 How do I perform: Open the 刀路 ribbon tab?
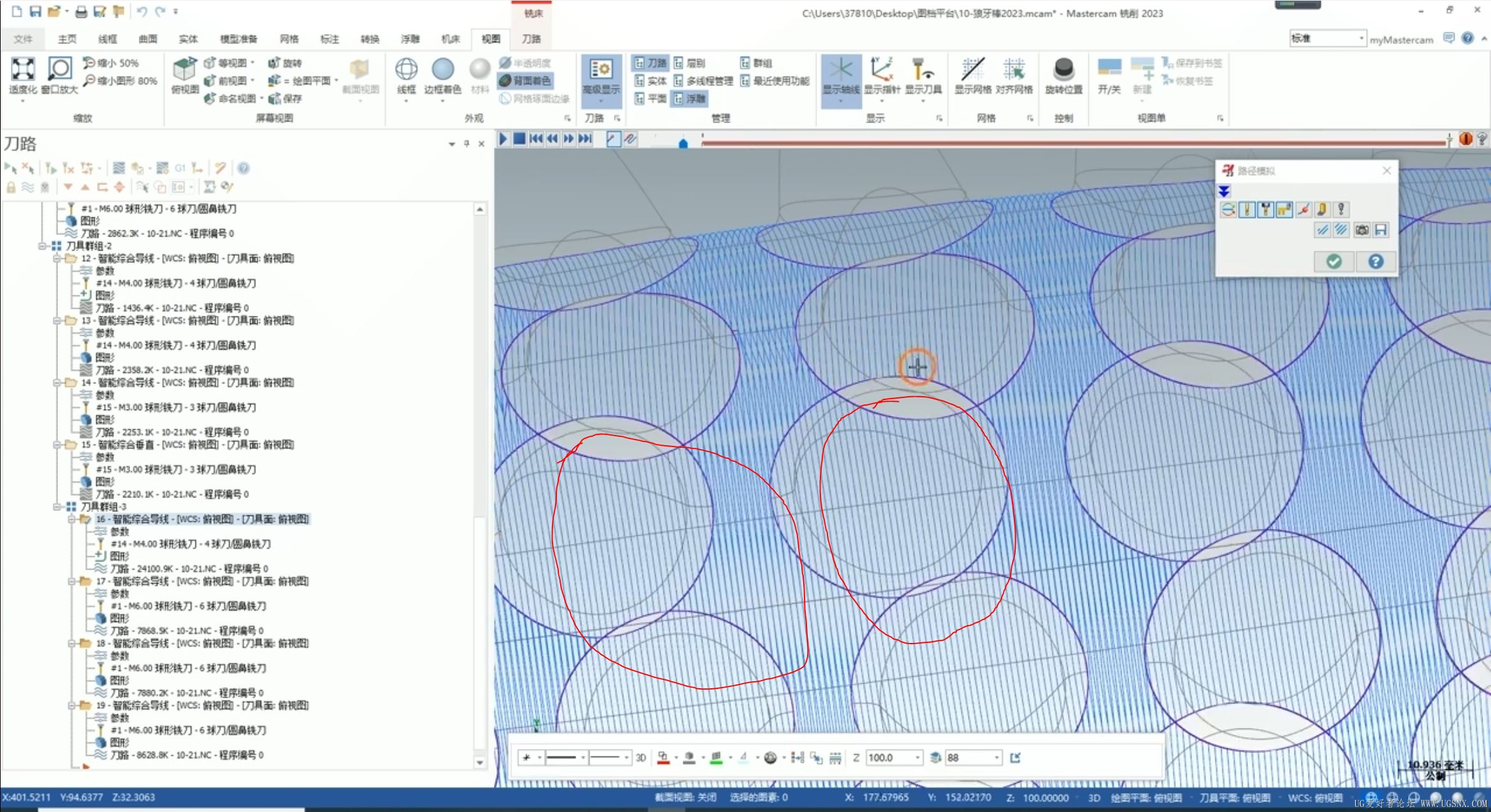click(531, 39)
